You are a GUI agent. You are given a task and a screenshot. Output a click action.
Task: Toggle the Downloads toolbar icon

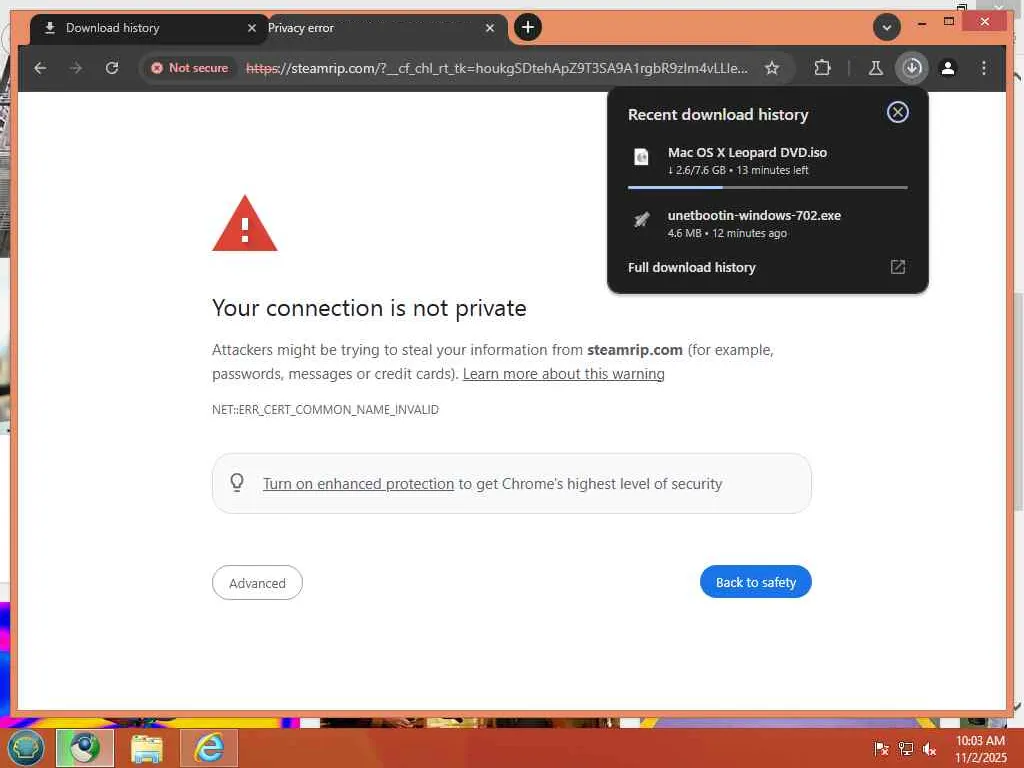(912, 68)
